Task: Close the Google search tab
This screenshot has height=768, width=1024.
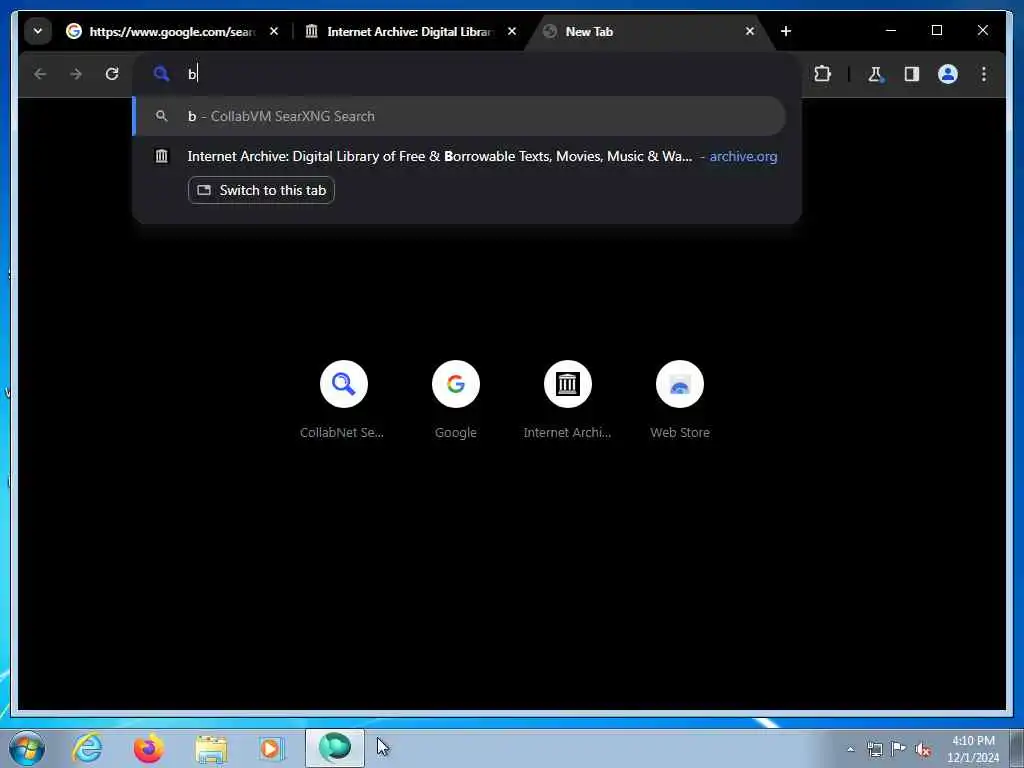Action: pos(274,31)
